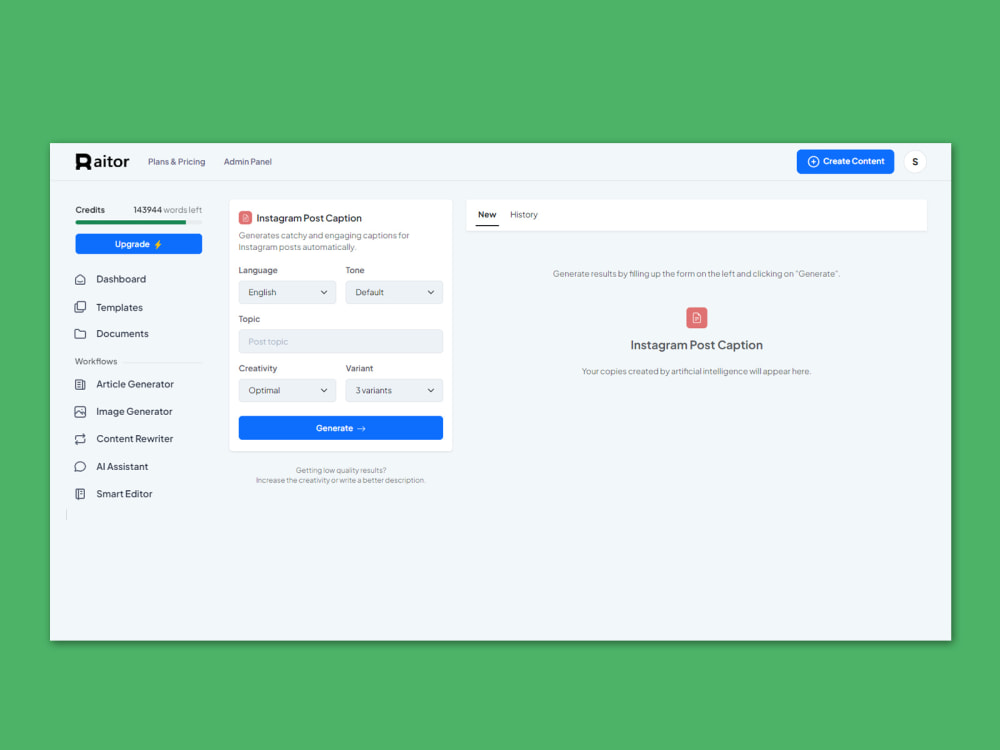The image size is (1000, 750).
Task: Click the large red document icon in results area
Action: point(696,318)
